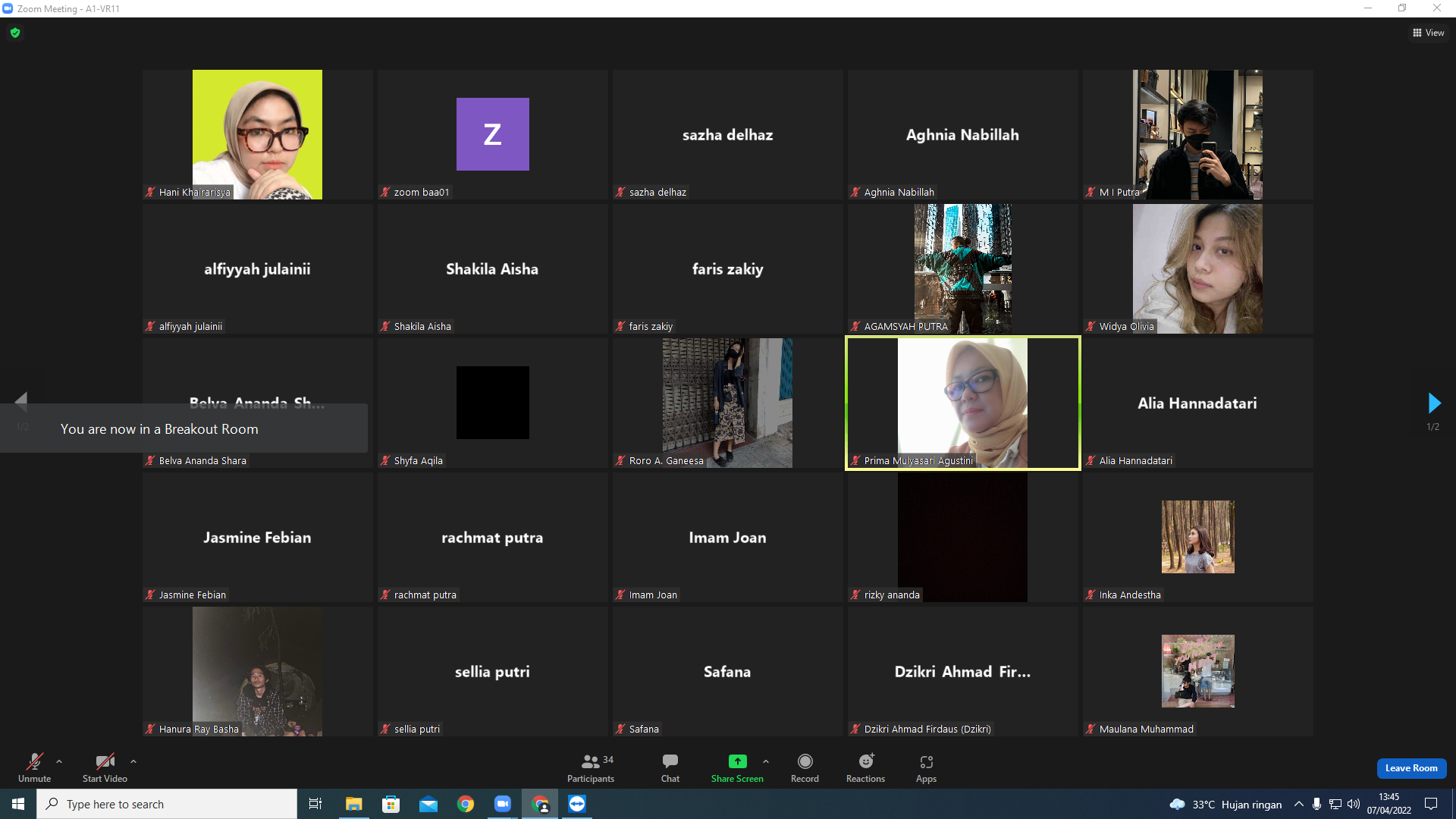The width and height of the screenshot is (1456, 819).
Task: Open the Apps panel
Action: 926,767
